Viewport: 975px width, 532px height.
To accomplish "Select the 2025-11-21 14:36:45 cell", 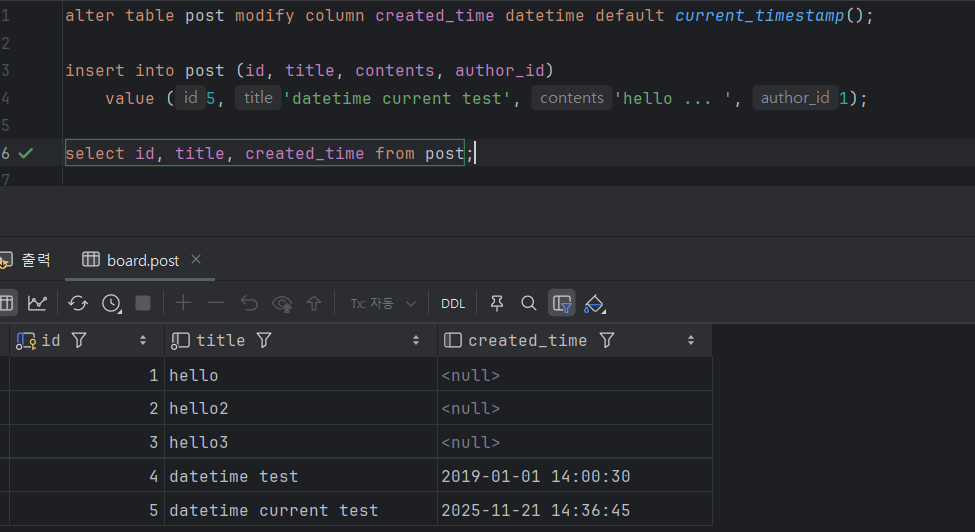I will tap(575, 510).
